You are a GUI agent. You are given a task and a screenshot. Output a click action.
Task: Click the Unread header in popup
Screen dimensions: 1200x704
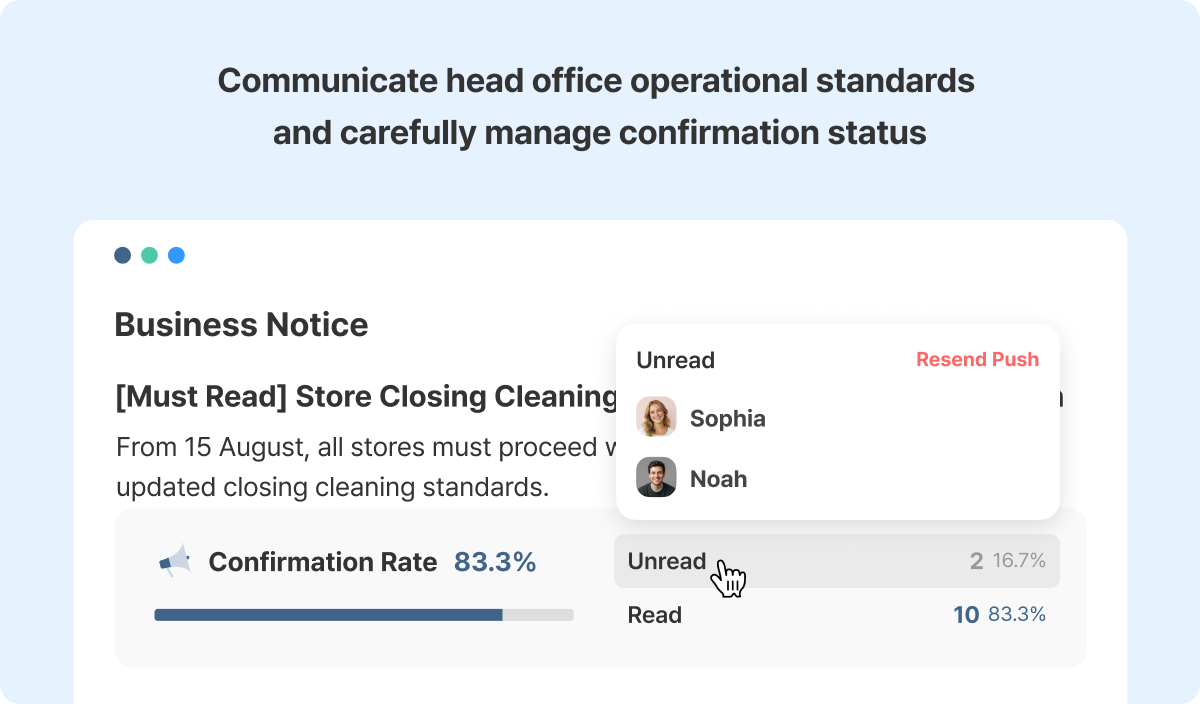pos(676,360)
